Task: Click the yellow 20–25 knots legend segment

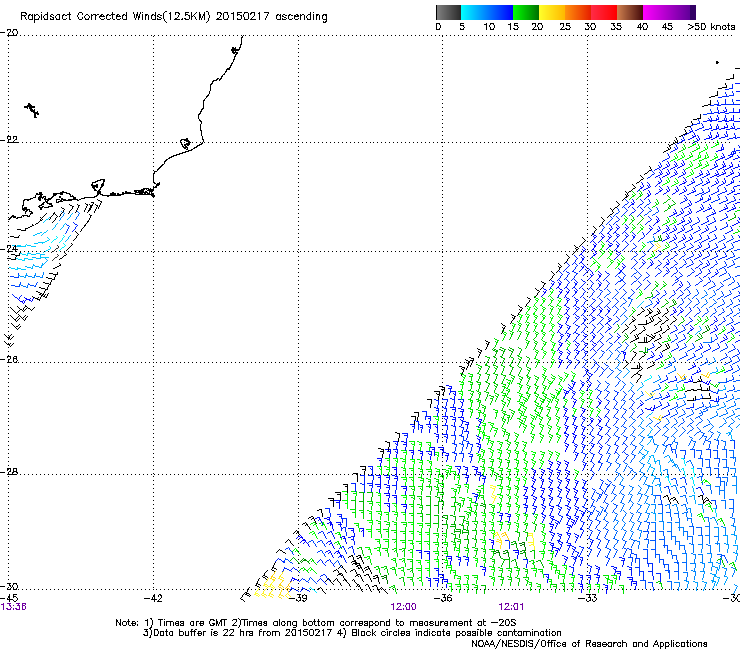Action: click(552, 12)
